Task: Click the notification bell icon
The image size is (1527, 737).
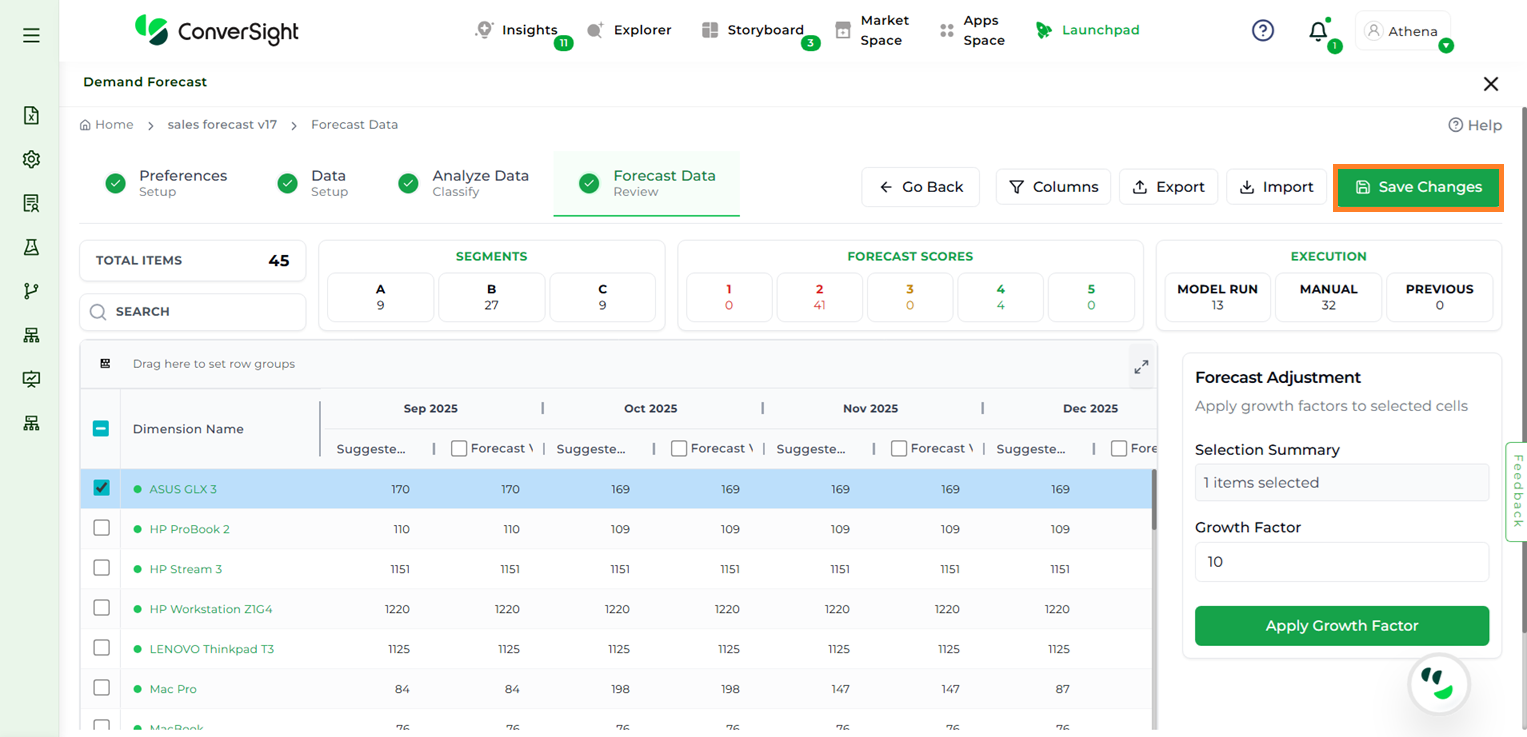Action: coord(1318,31)
